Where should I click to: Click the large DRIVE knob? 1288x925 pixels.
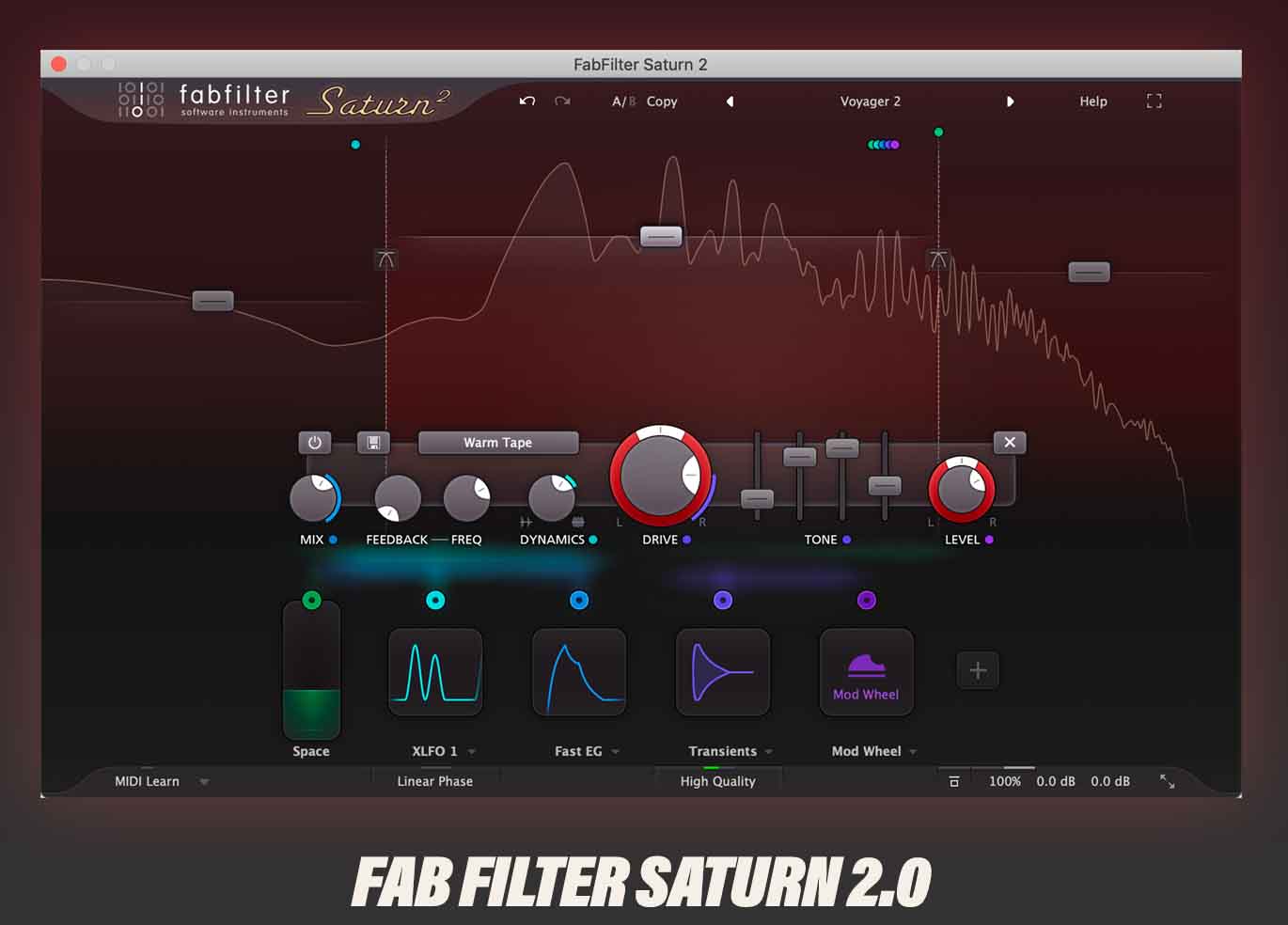tap(660, 476)
